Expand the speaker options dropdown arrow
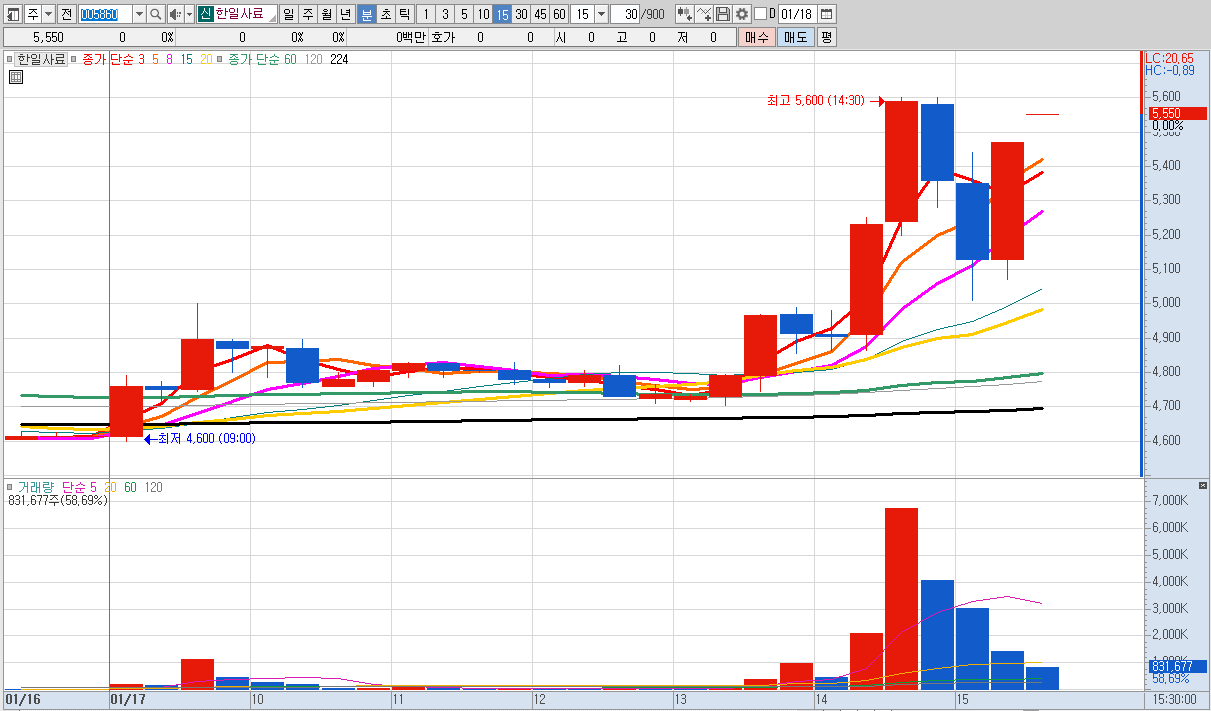Screen dimensions: 1211x711 189,14
